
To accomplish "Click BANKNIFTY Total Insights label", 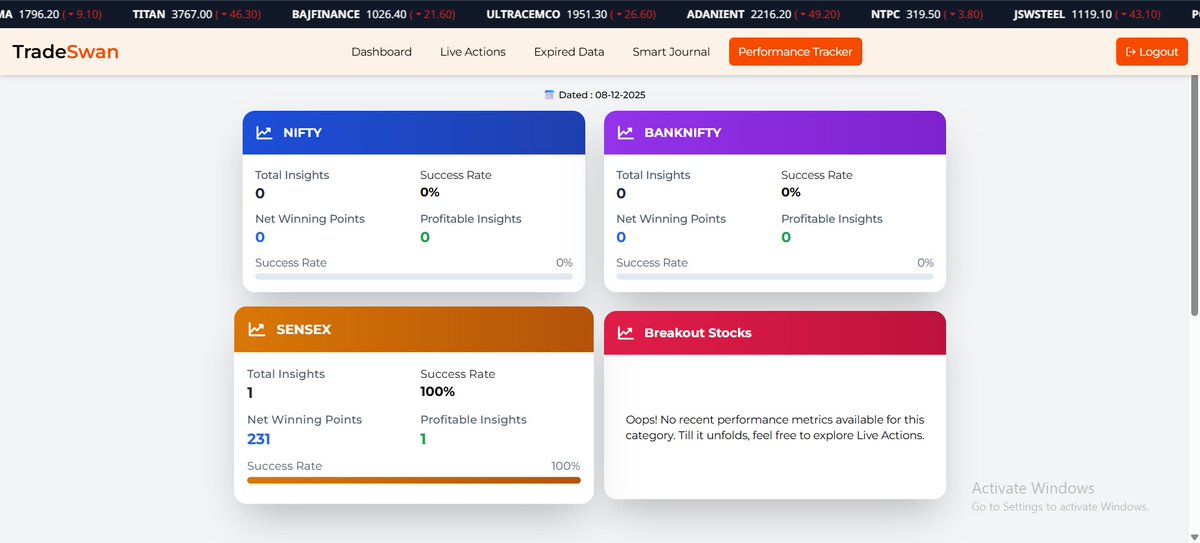I will point(653,175).
